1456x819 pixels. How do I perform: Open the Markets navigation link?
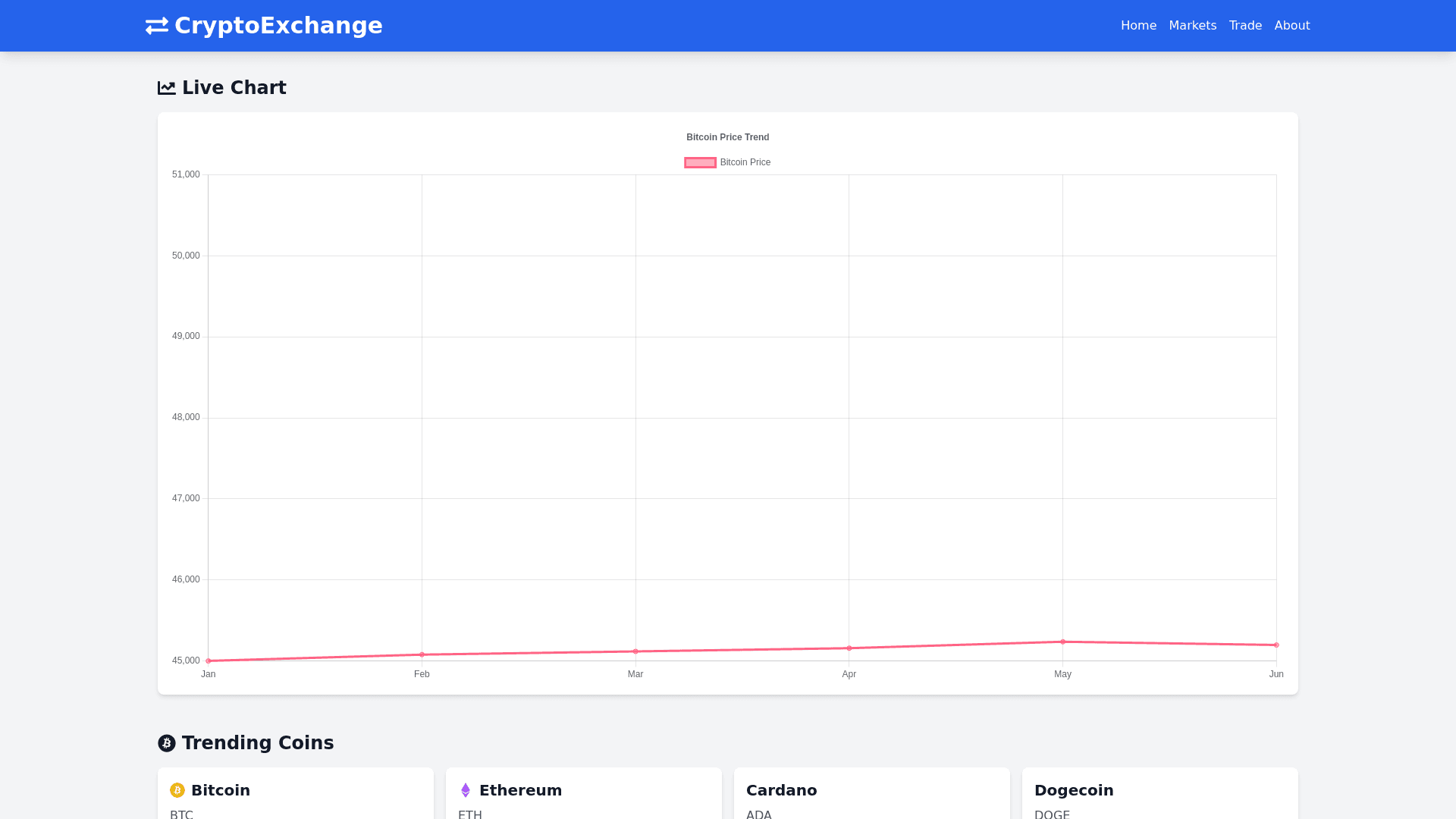[x=1192, y=26]
